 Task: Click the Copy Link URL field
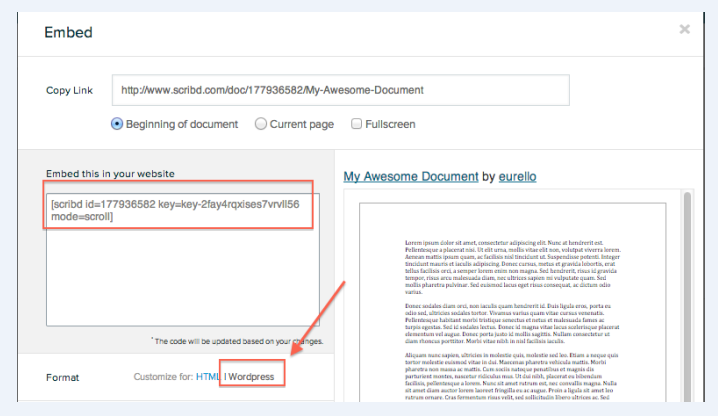(x=340, y=90)
